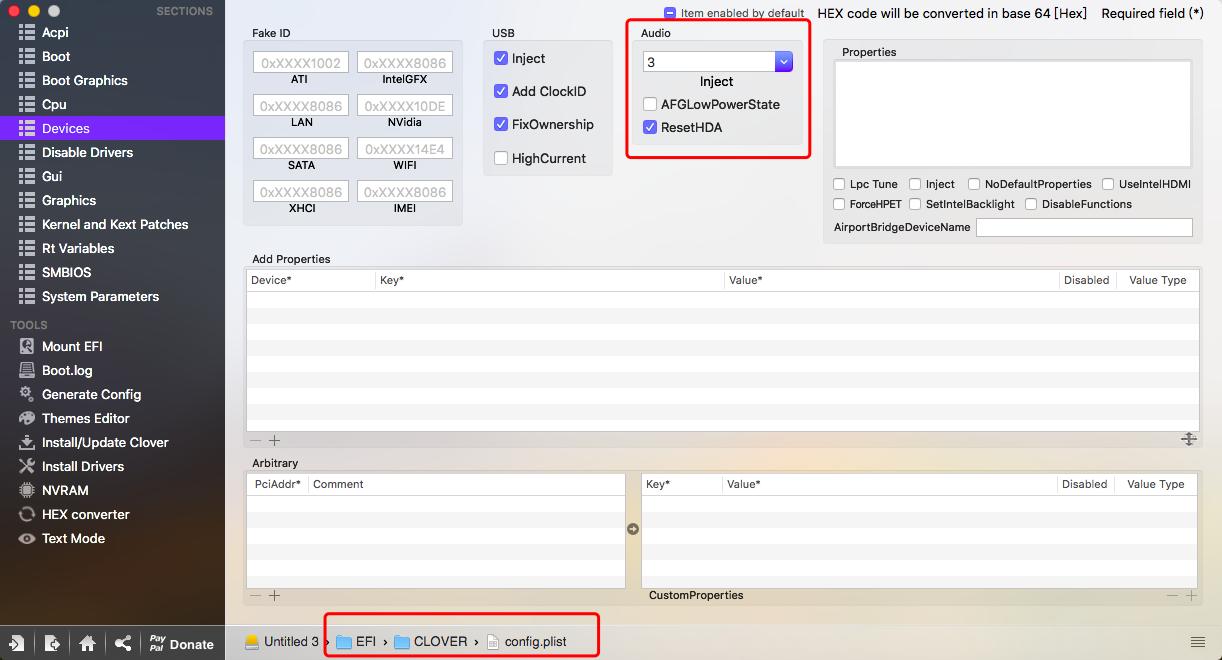Enable the SetIntelBacklight checkbox
Image resolution: width=1222 pixels, height=660 pixels.
click(x=915, y=204)
